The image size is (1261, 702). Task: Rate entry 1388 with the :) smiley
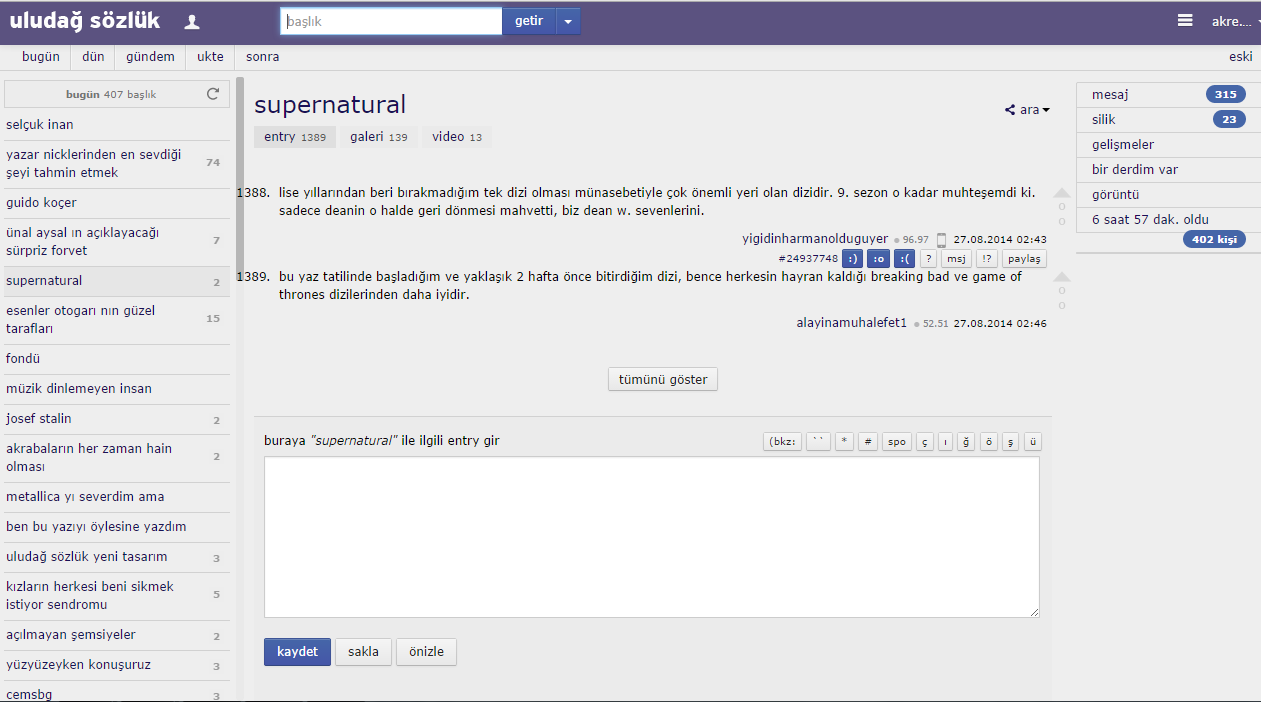pos(852,258)
